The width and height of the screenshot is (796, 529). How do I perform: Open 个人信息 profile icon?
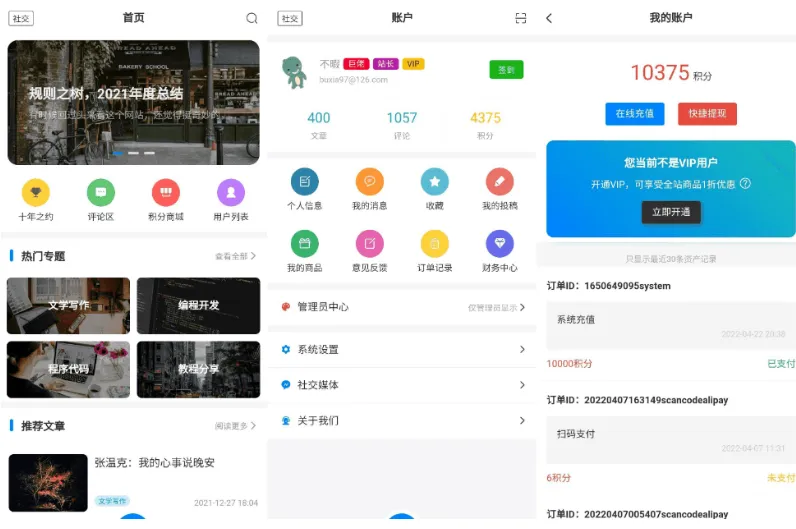click(305, 182)
